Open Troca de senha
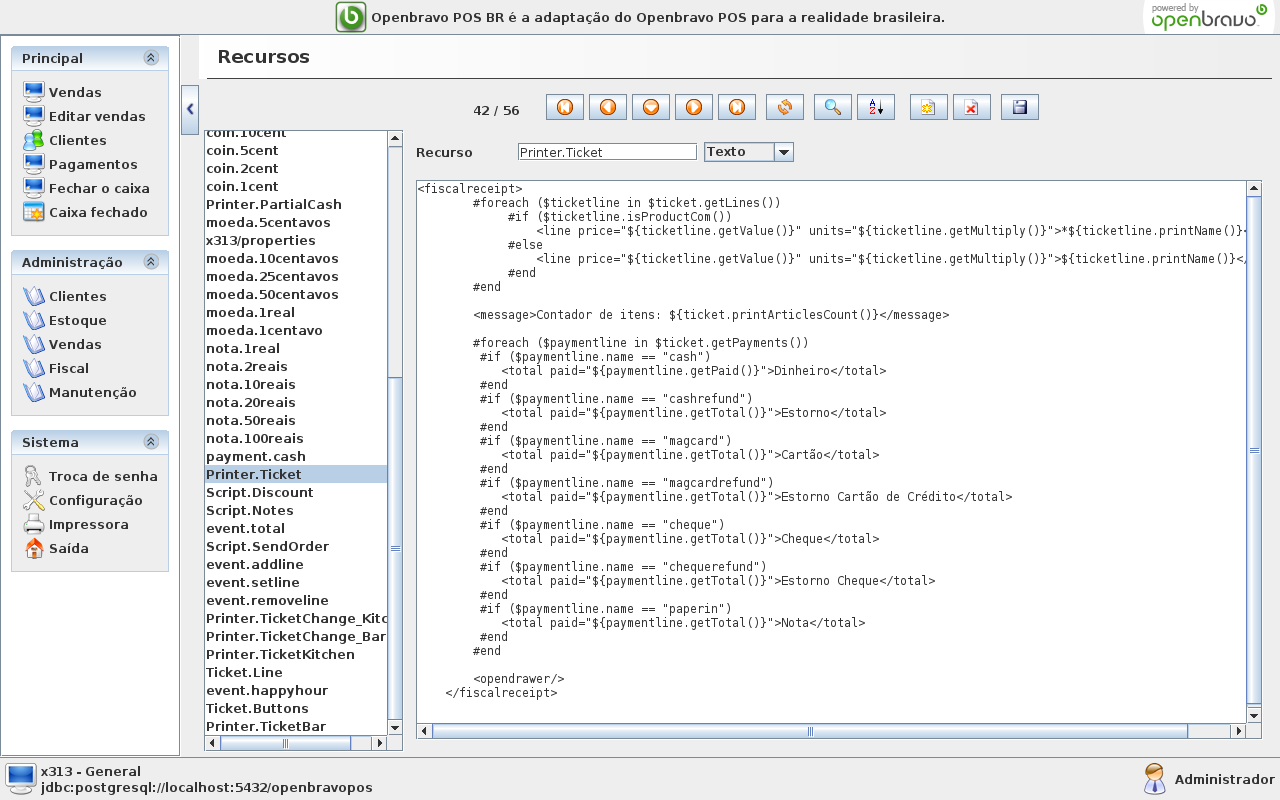 tap(90, 476)
